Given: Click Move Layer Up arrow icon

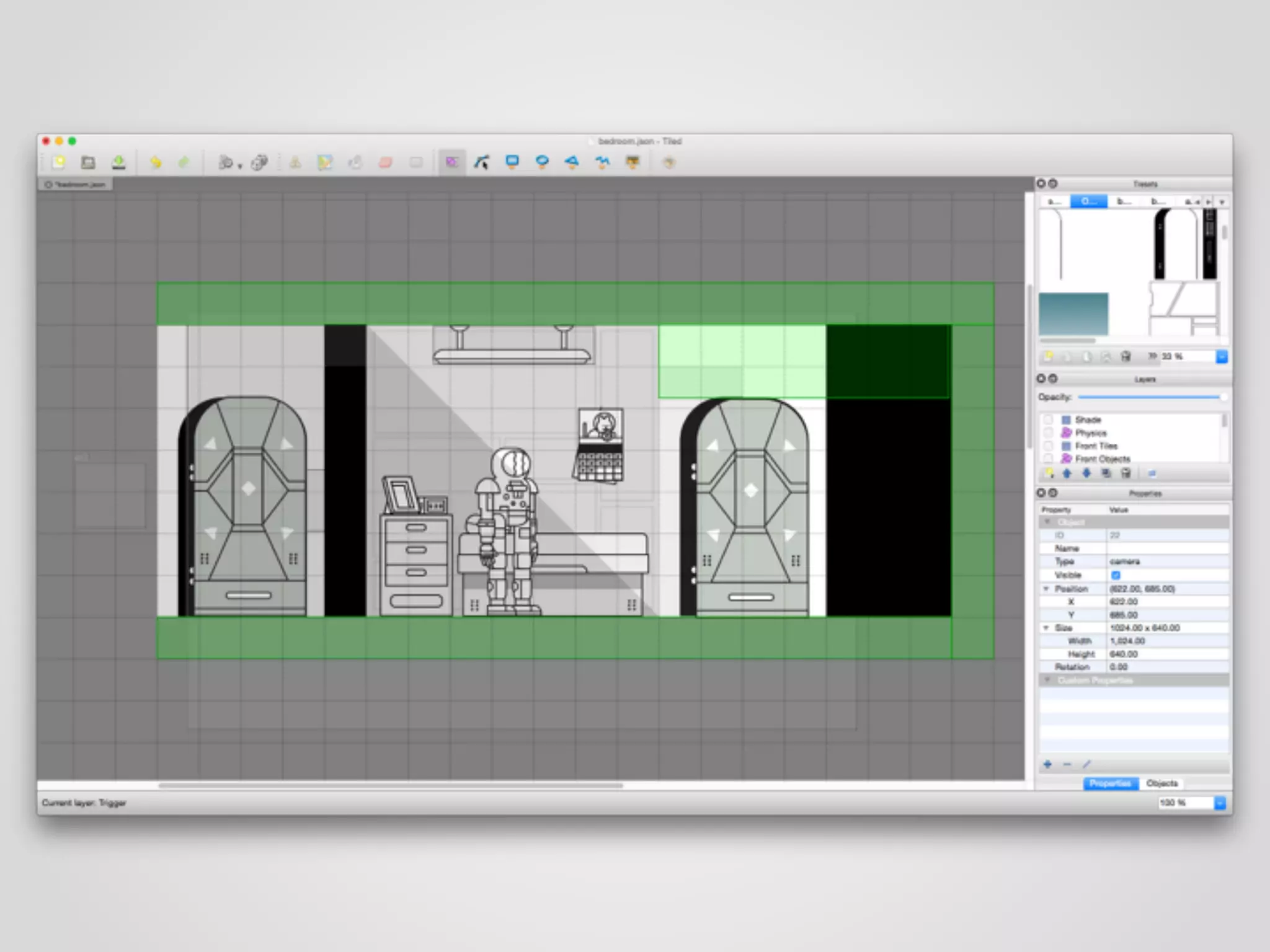Looking at the screenshot, I should (1067, 474).
